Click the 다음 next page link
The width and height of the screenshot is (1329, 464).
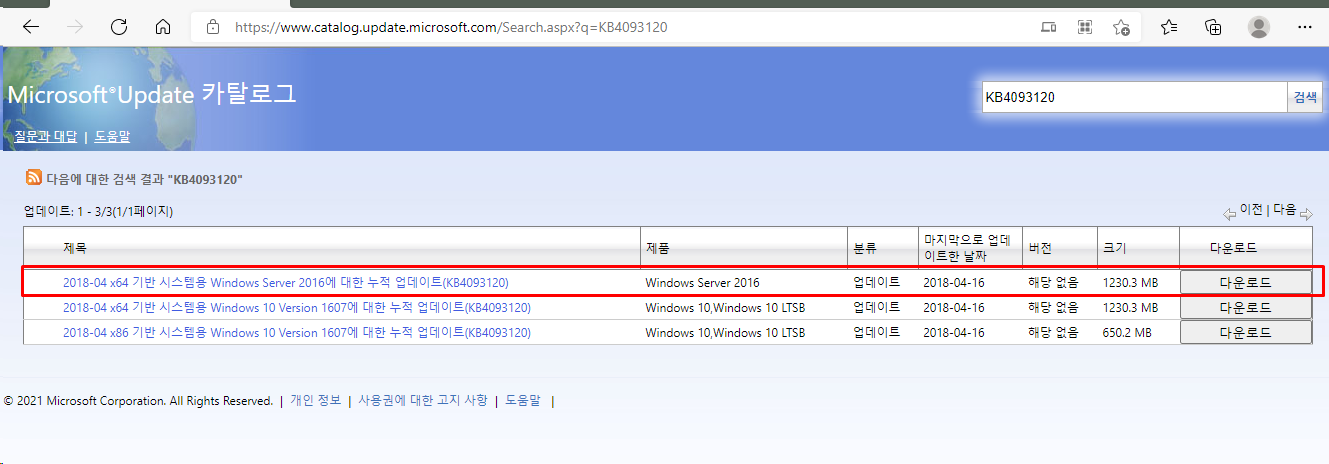point(1284,210)
